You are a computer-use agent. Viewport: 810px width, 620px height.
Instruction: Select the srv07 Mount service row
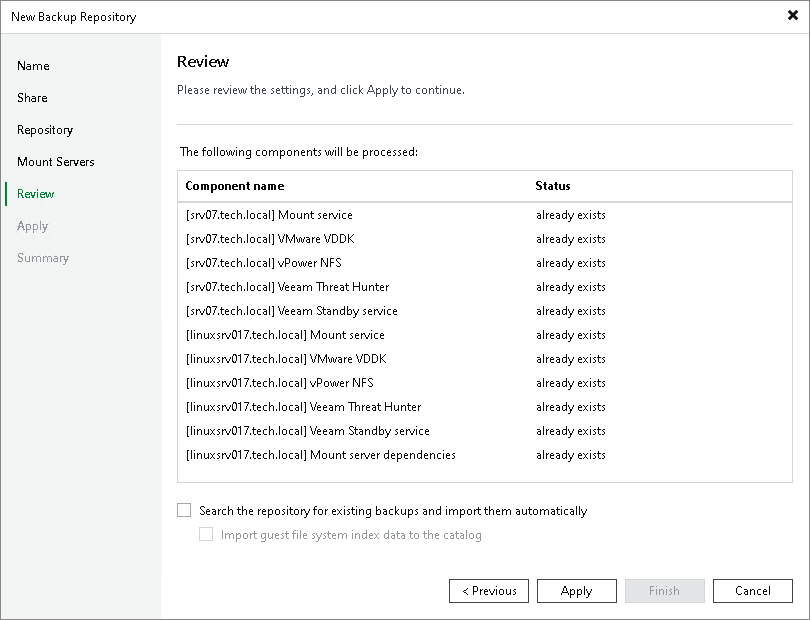485,215
